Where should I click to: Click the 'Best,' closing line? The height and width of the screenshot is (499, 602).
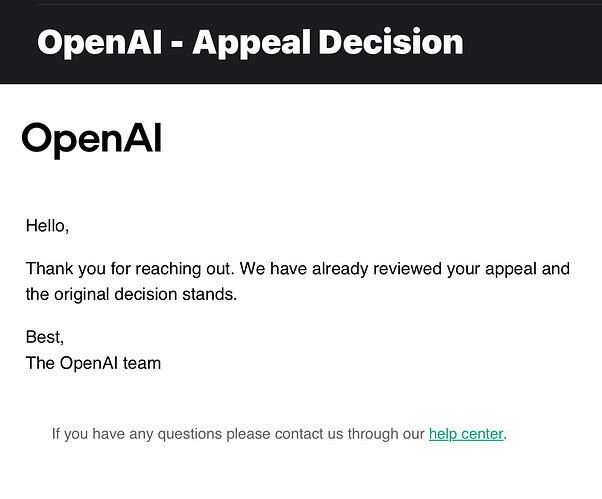[45, 337]
